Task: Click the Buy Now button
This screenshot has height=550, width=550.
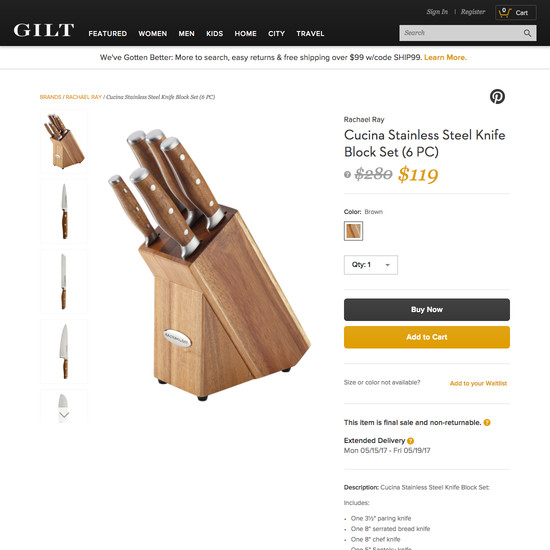Action: (427, 309)
